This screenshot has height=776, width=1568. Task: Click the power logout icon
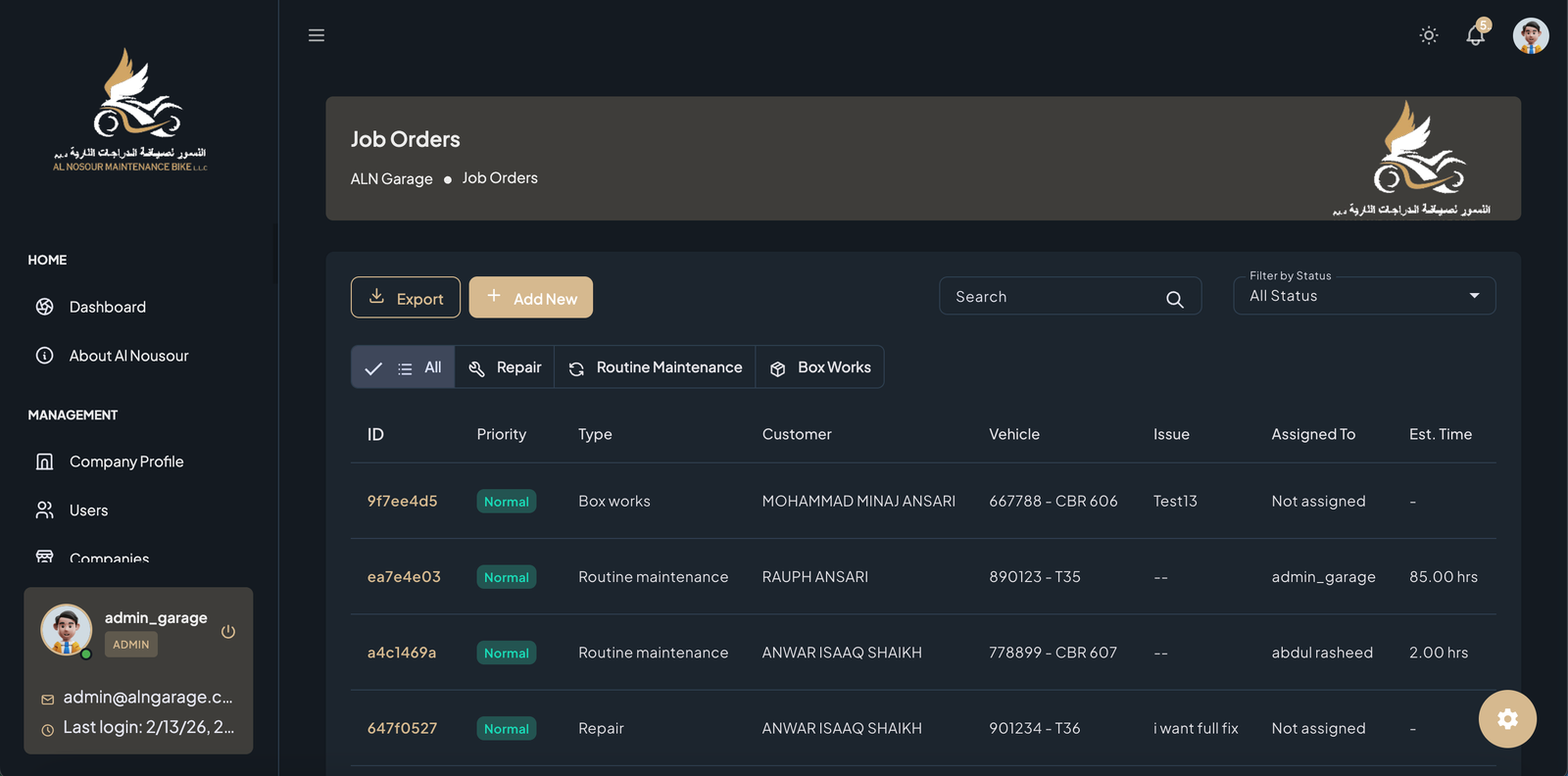pyautogui.click(x=228, y=632)
